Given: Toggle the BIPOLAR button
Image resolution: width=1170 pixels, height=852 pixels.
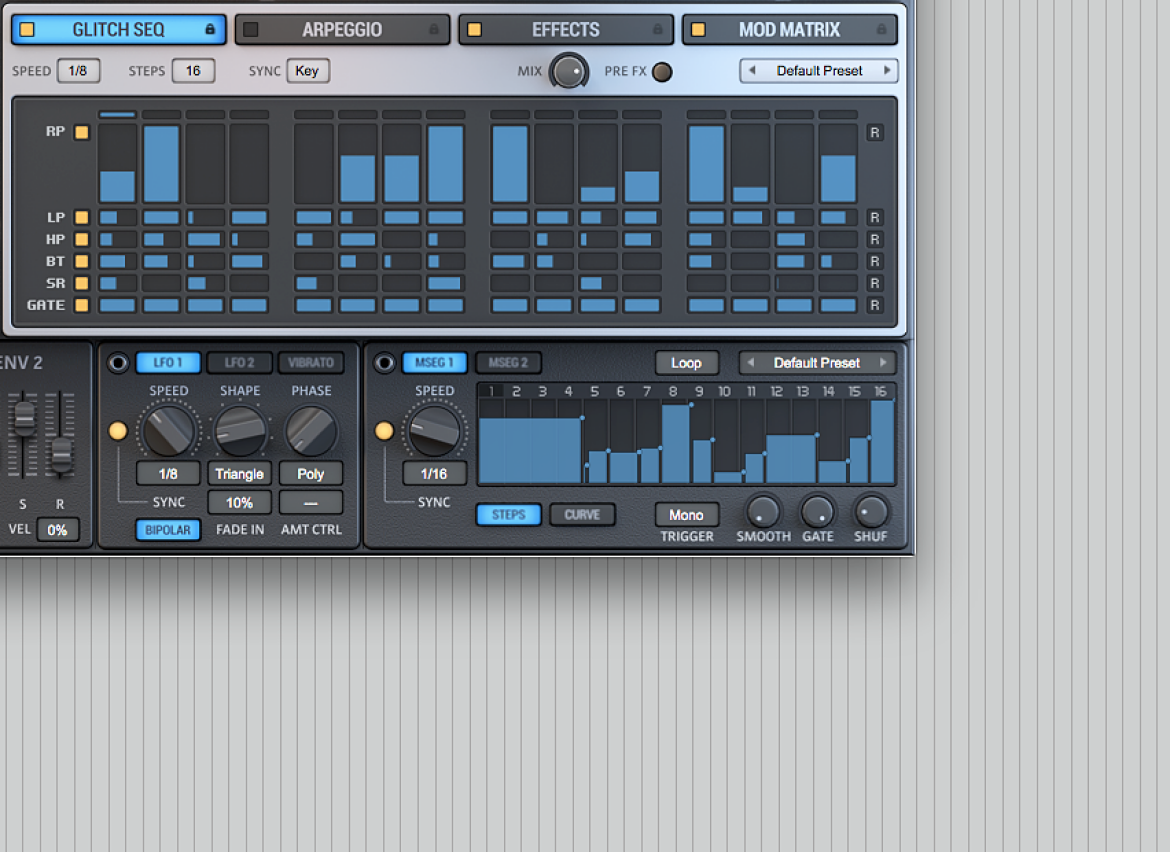Looking at the screenshot, I should click(168, 530).
